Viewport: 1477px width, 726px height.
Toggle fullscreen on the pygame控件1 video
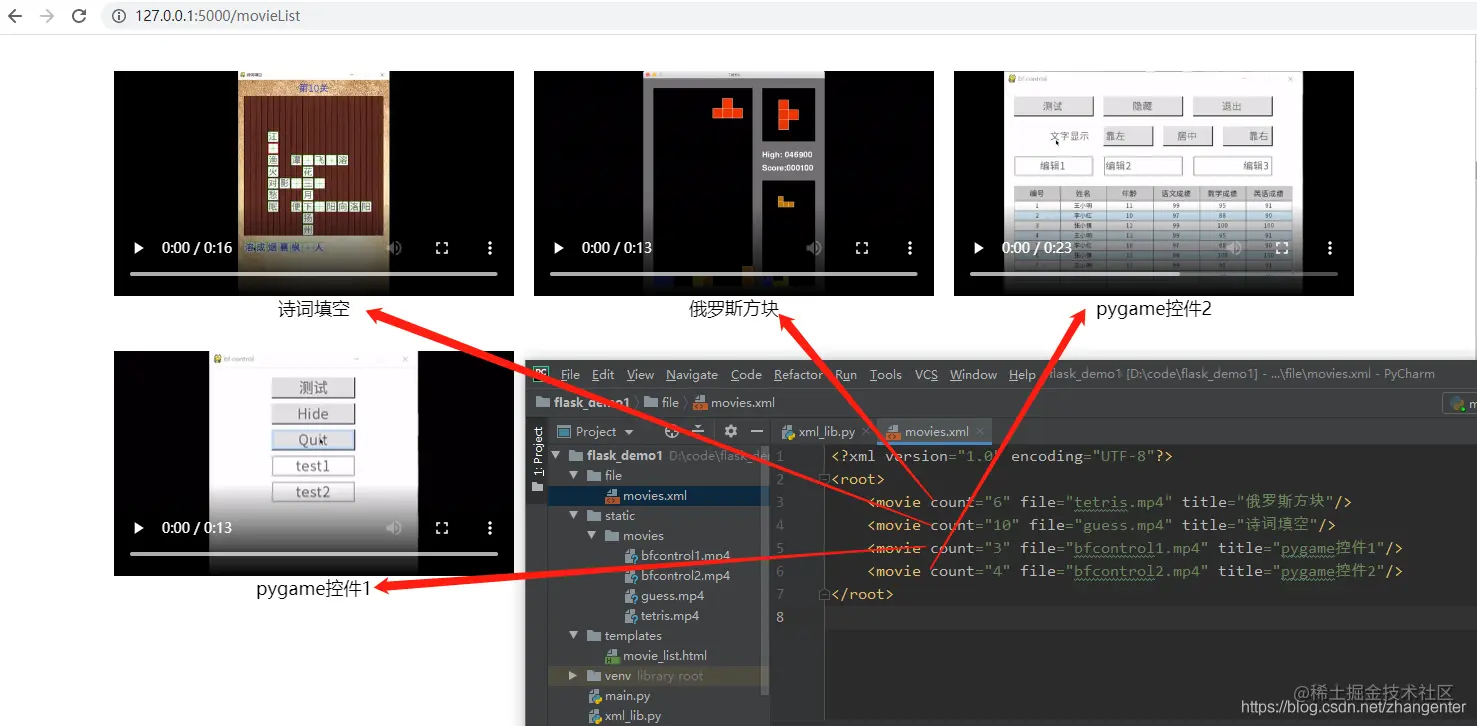tap(442, 528)
